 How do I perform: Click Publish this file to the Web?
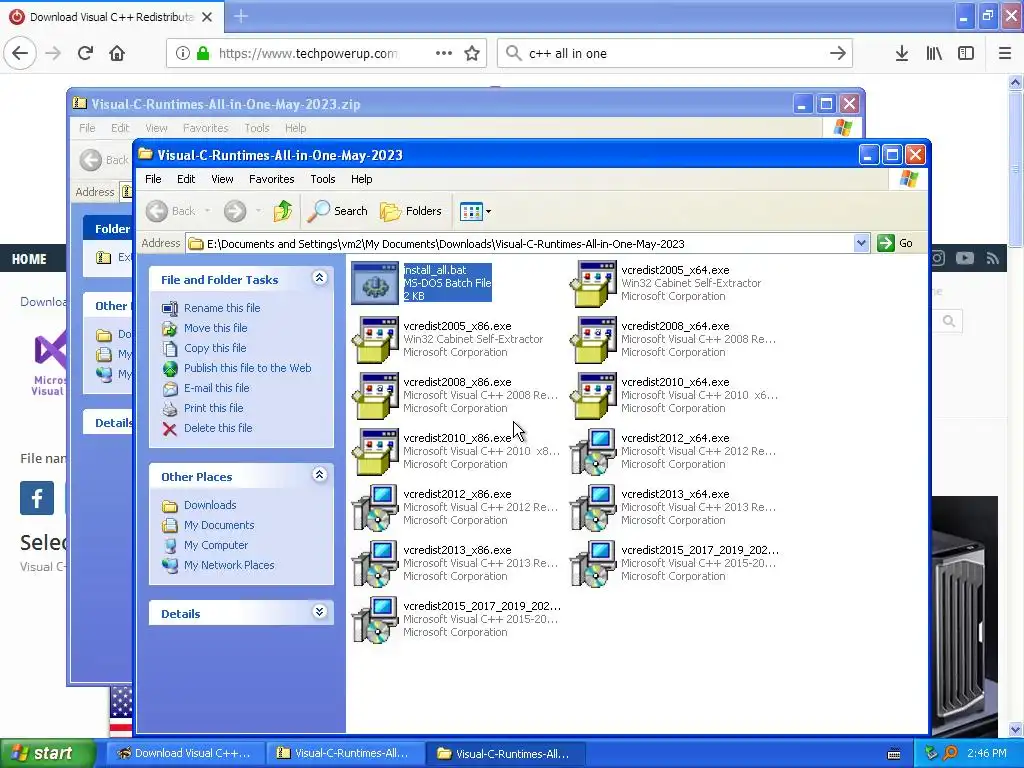(x=248, y=368)
